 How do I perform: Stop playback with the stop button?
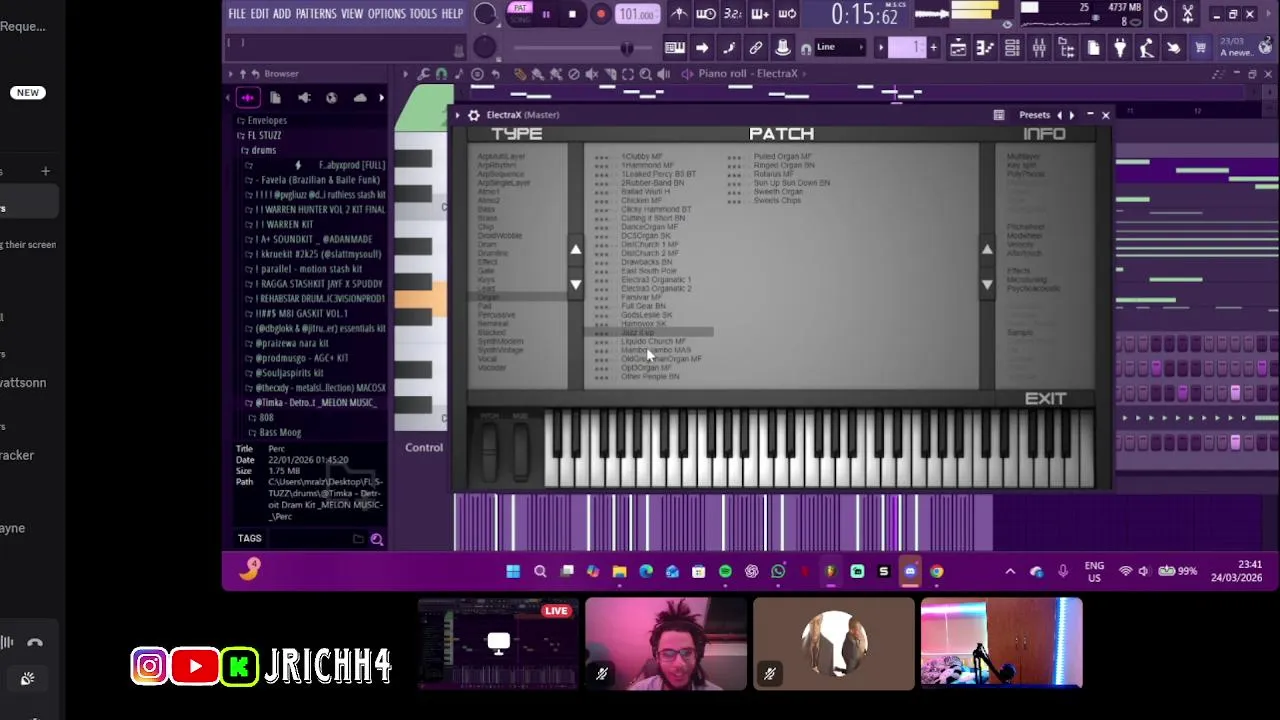[572, 14]
